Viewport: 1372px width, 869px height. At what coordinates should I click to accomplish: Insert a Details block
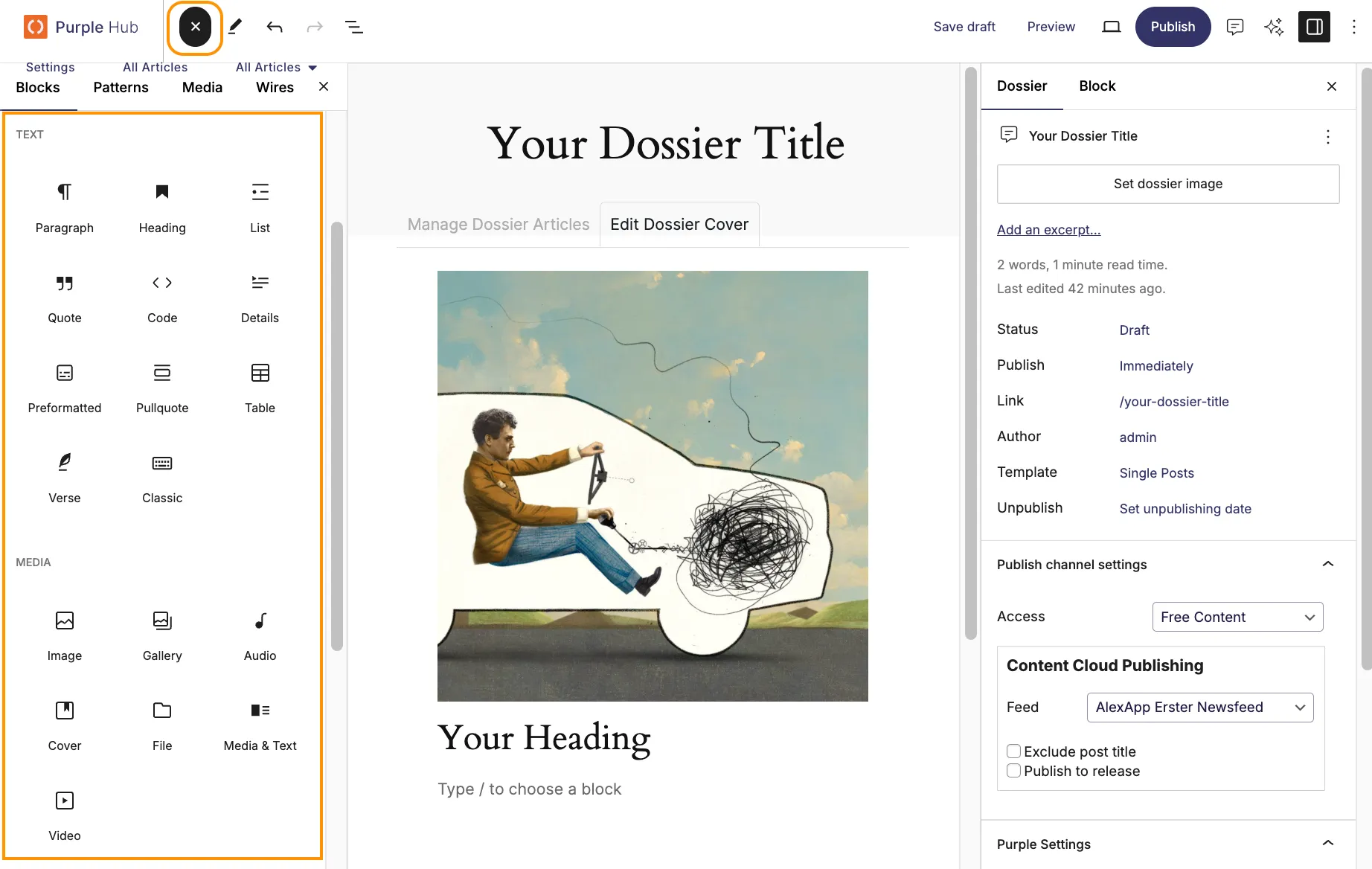(x=260, y=298)
